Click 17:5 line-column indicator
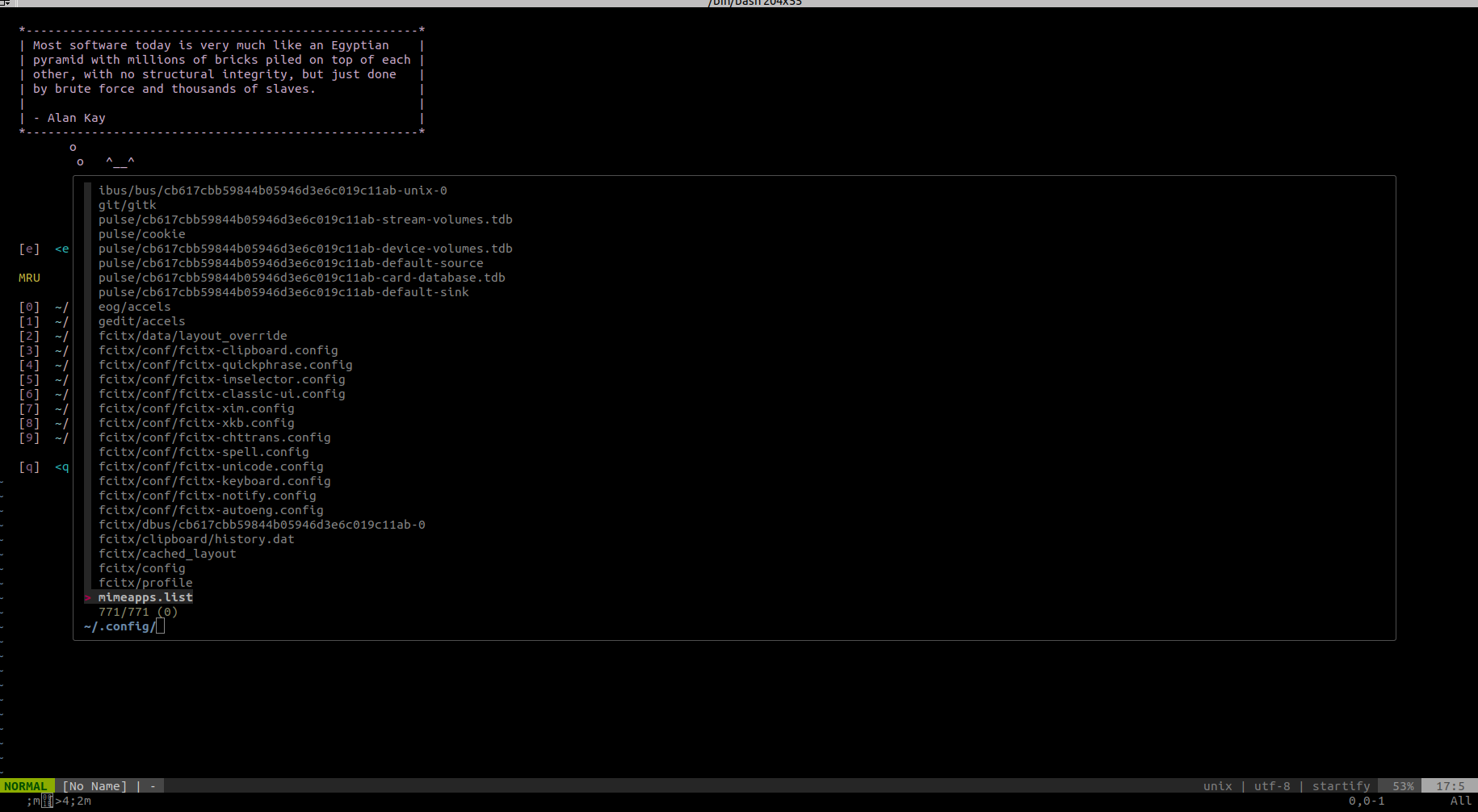1478x812 pixels. (1451, 786)
